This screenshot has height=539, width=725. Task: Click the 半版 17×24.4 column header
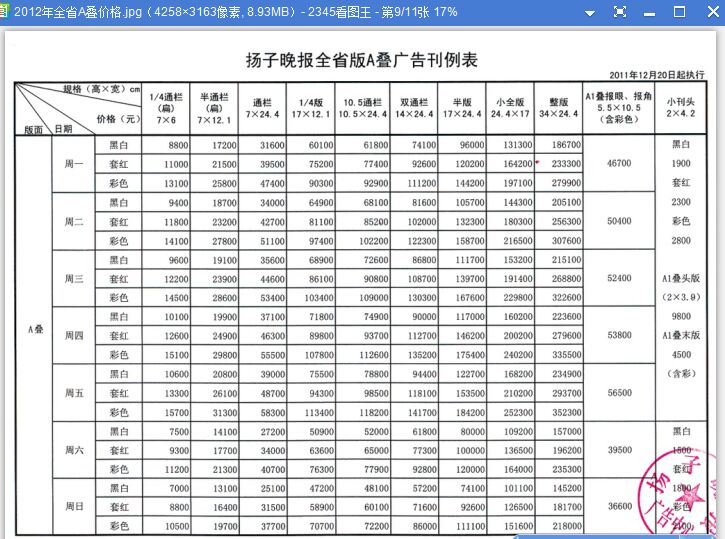click(462, 108)
